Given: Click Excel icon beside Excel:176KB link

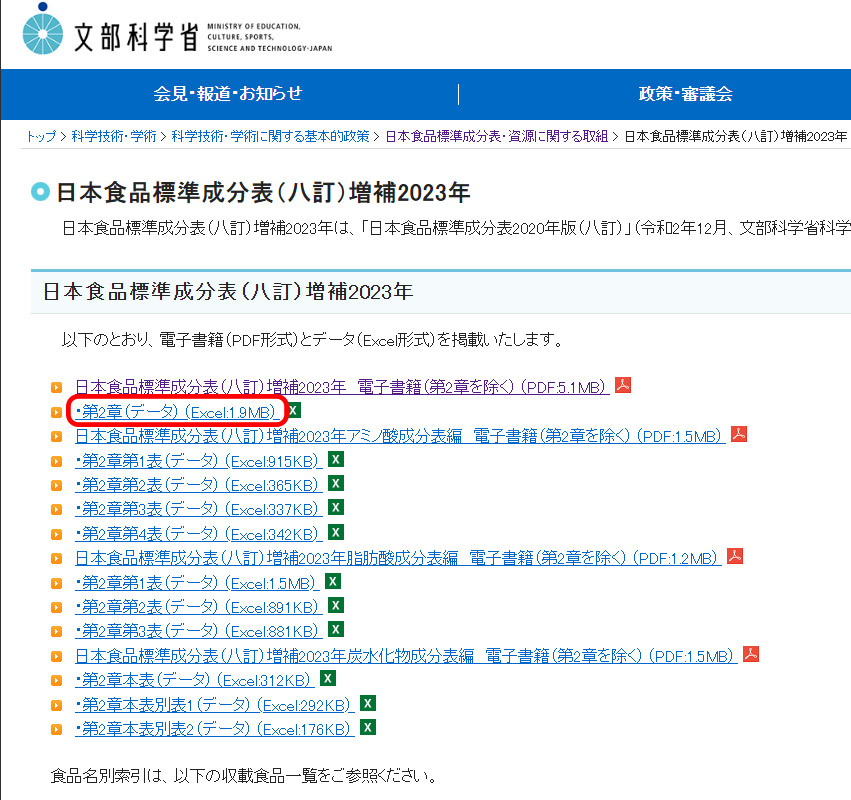Looking at the screenshot, I should coord(368,727).
